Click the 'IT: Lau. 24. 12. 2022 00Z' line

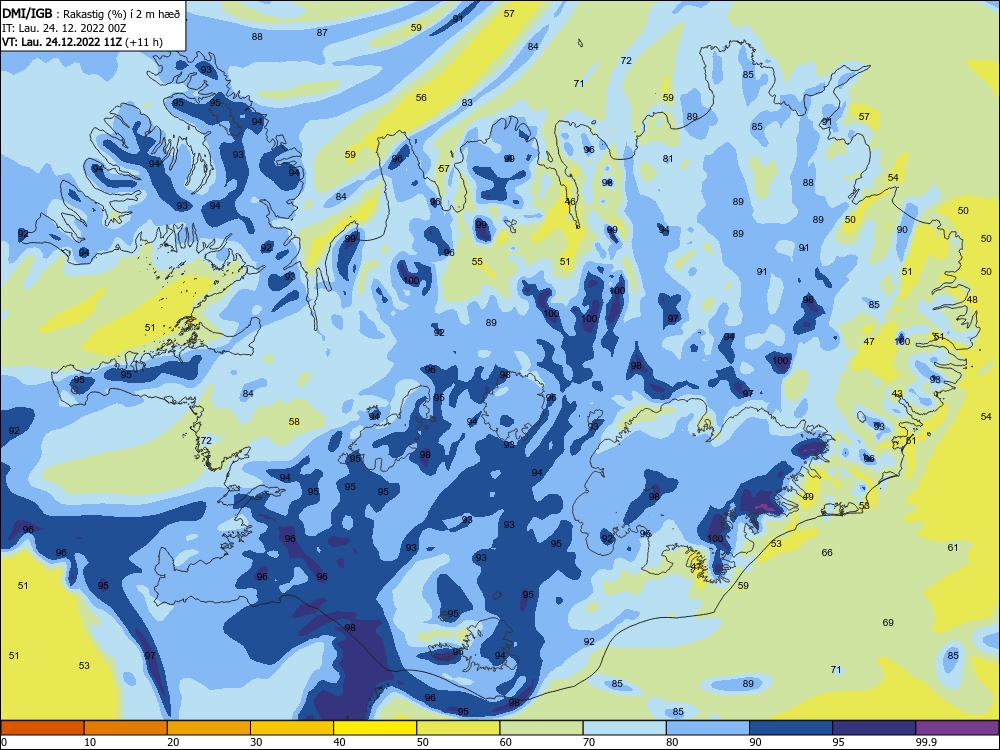pyautogui.click(x=64, y=28)
